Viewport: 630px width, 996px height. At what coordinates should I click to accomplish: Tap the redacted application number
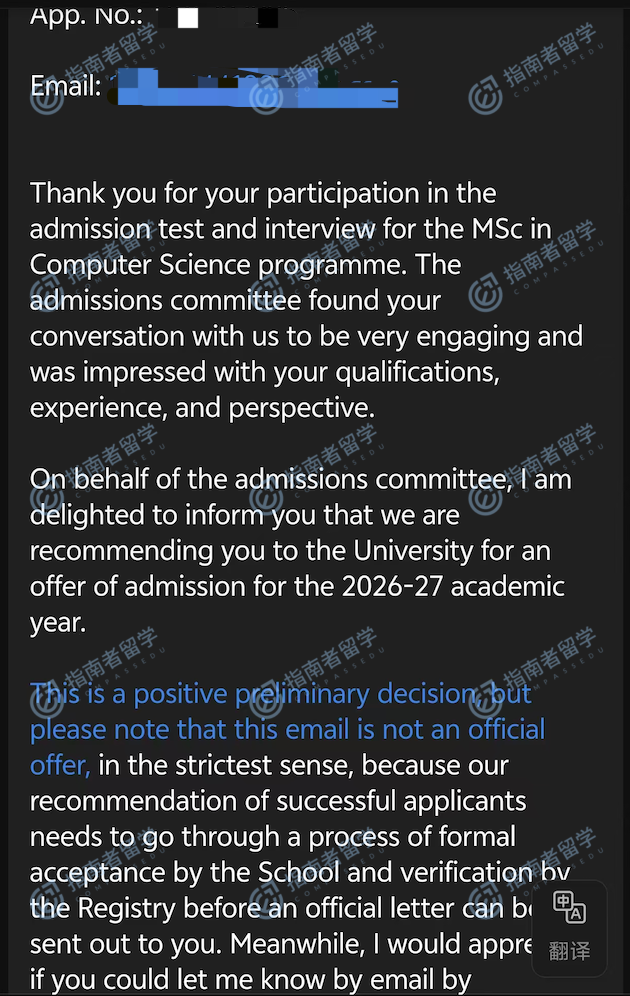[x=227, y=17]
